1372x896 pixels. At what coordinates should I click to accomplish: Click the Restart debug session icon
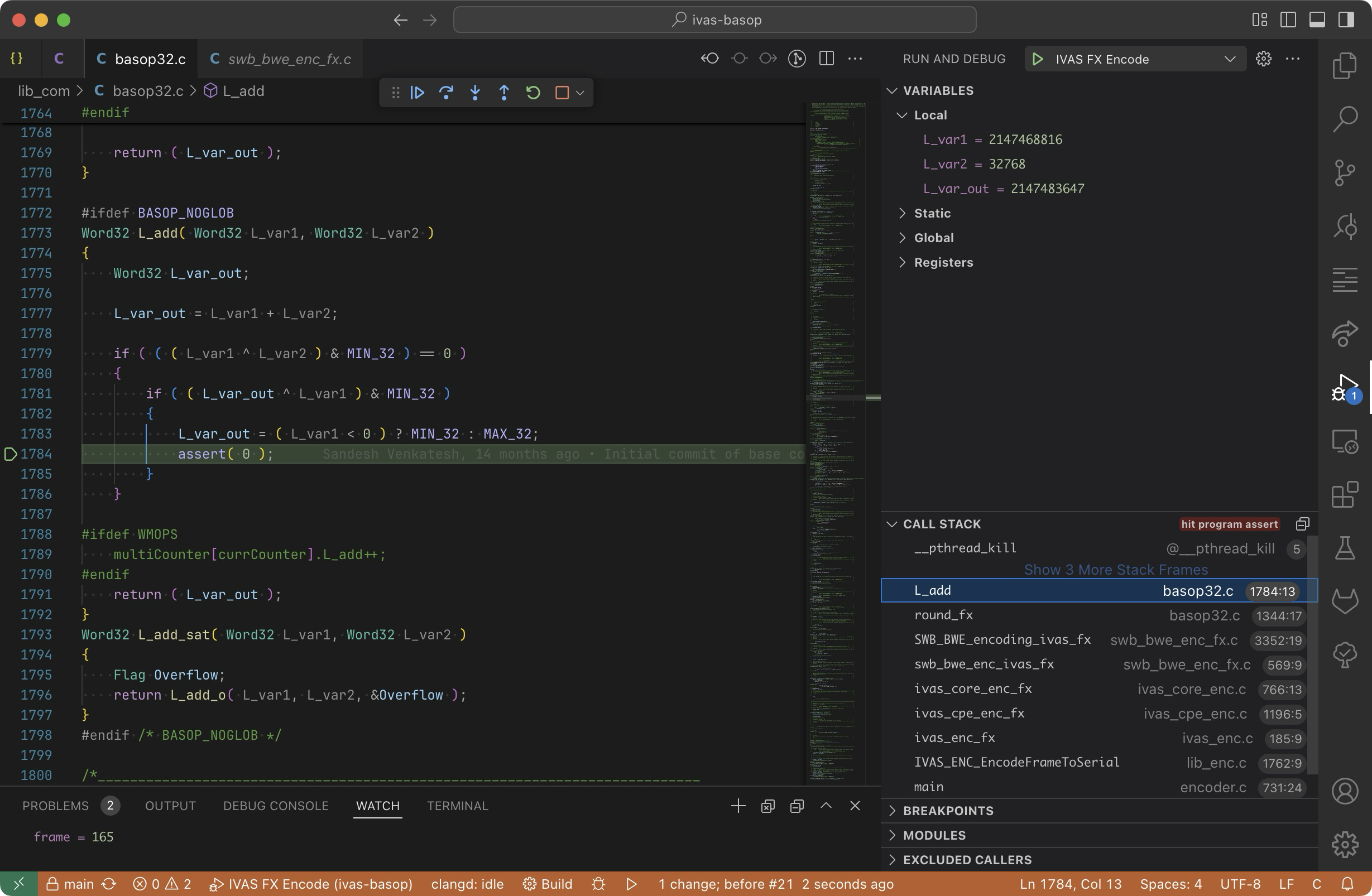(533, 92)
